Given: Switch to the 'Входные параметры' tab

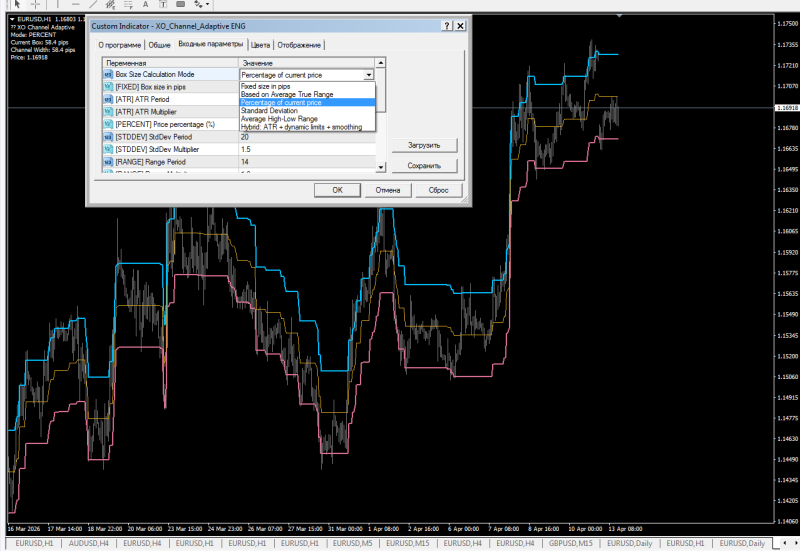Looking at the screenshot, I should [211, 44].
